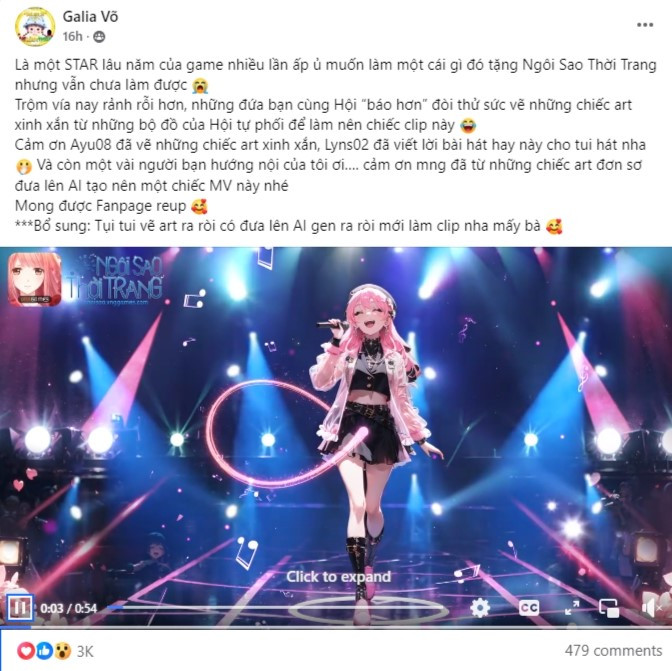The width and height of the screenshot is (672, 671).
Task: Click Galia Võ profile picture
Action: click(x=35, y=27)
